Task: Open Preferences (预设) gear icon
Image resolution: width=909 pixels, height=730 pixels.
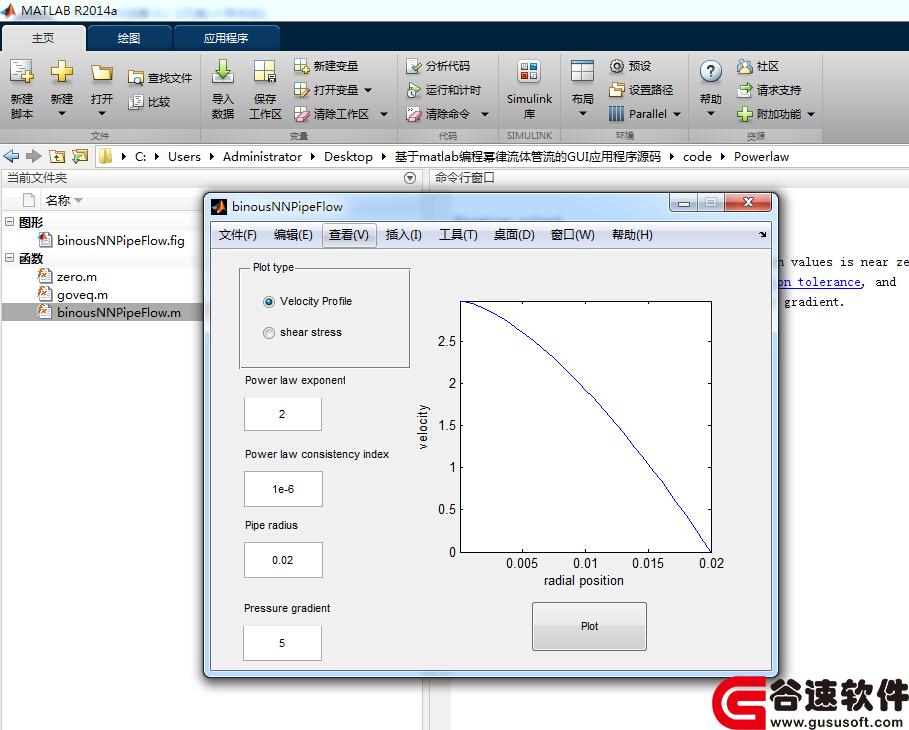Action: pos(617,66)
